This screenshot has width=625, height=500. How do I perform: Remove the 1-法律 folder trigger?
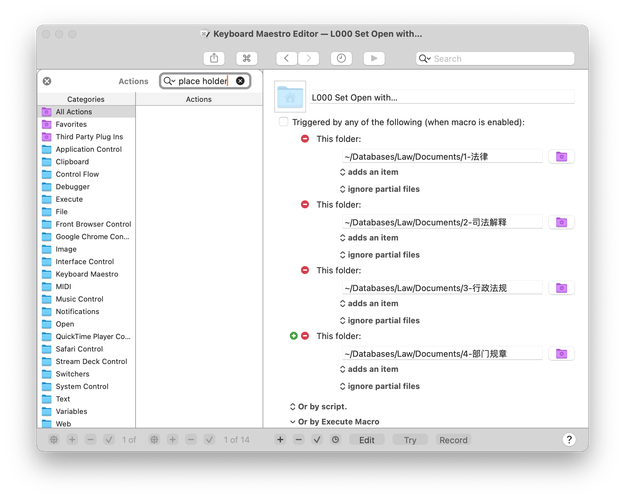(x=305, y=139)
